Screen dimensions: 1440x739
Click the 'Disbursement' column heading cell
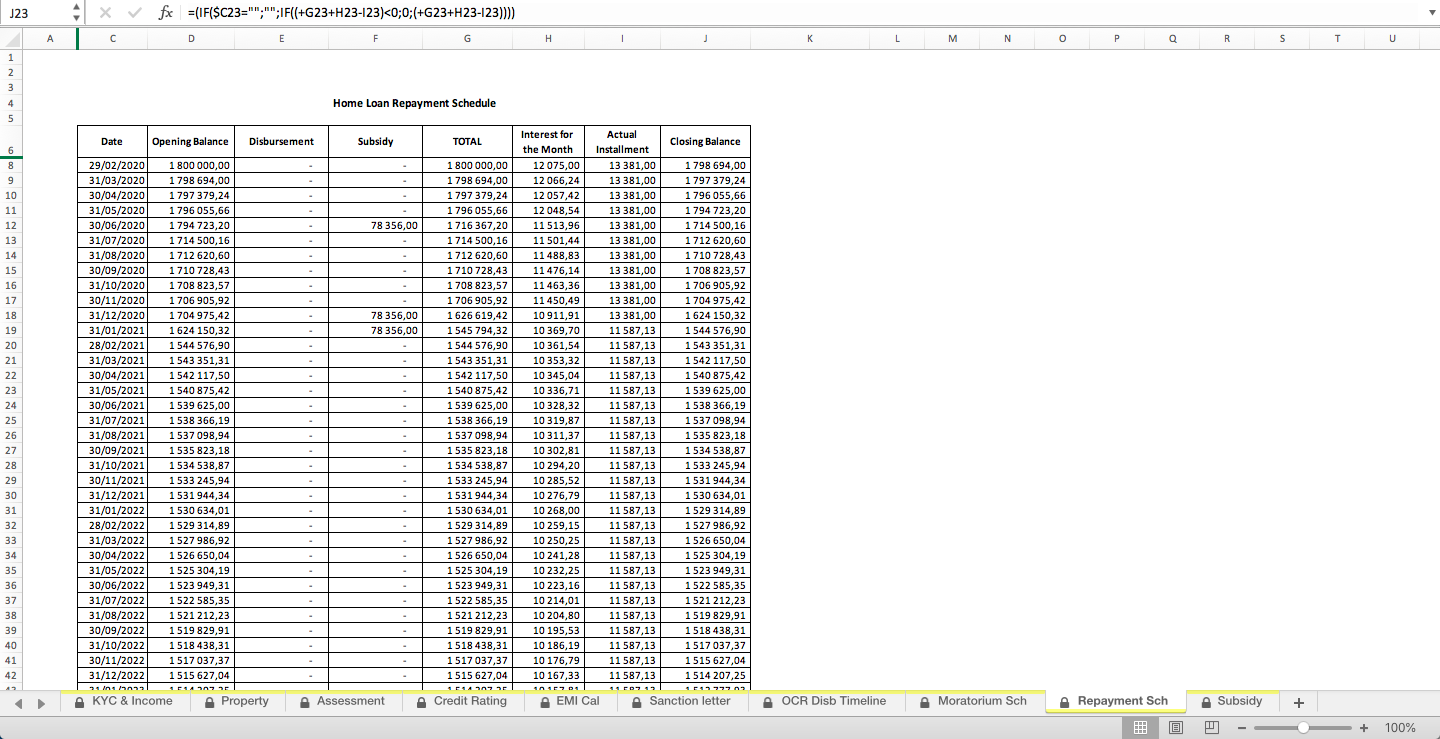[281, 141]
